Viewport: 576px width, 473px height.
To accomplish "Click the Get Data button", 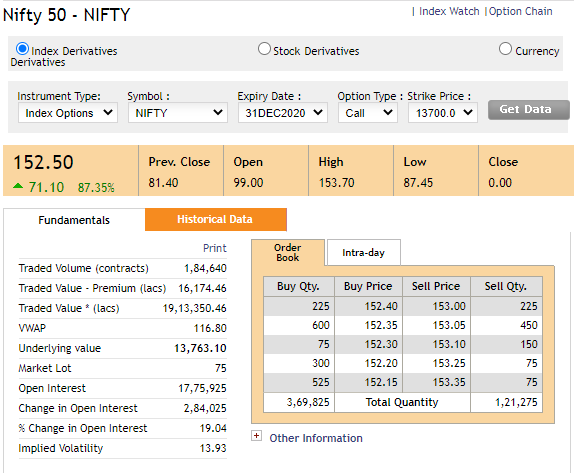I will (529, 110).
